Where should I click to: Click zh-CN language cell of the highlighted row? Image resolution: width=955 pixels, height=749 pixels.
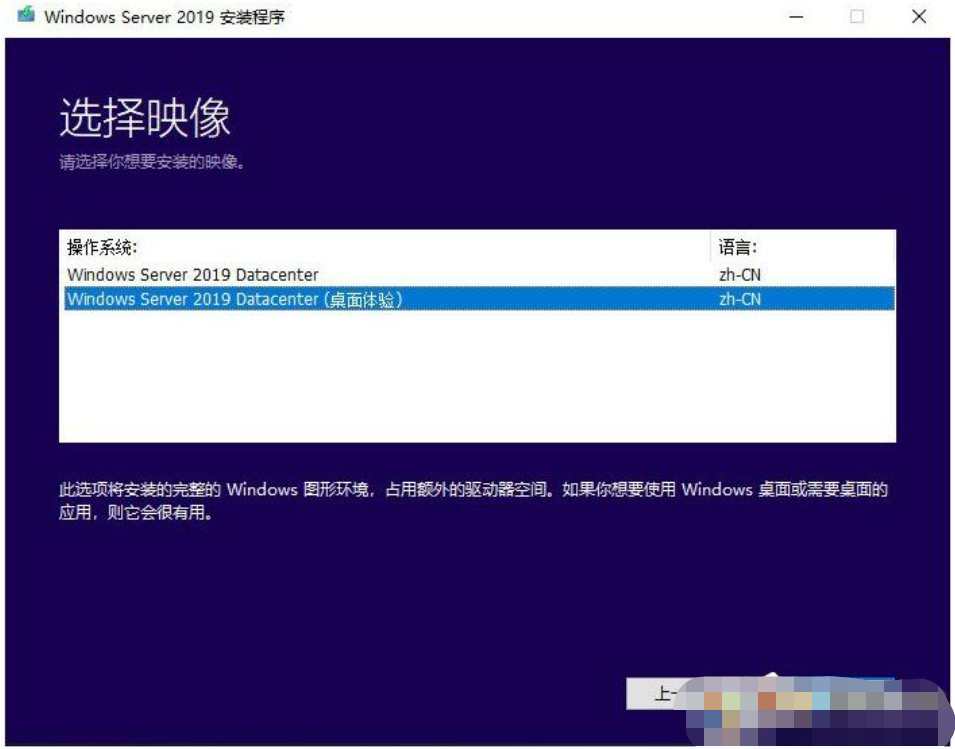740,299
